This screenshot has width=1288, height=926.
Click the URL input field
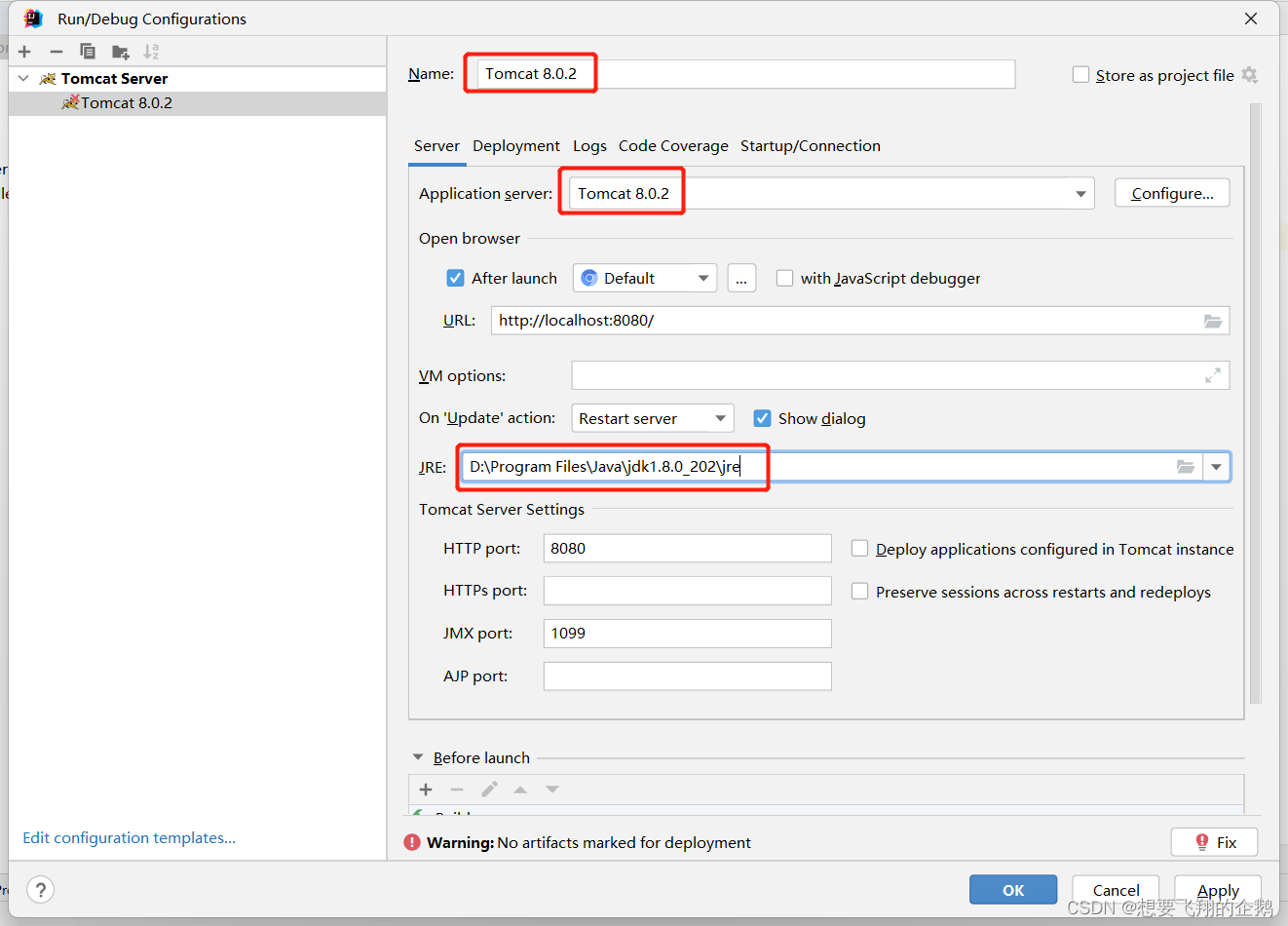pyautogui.click(x=860, y=321)
